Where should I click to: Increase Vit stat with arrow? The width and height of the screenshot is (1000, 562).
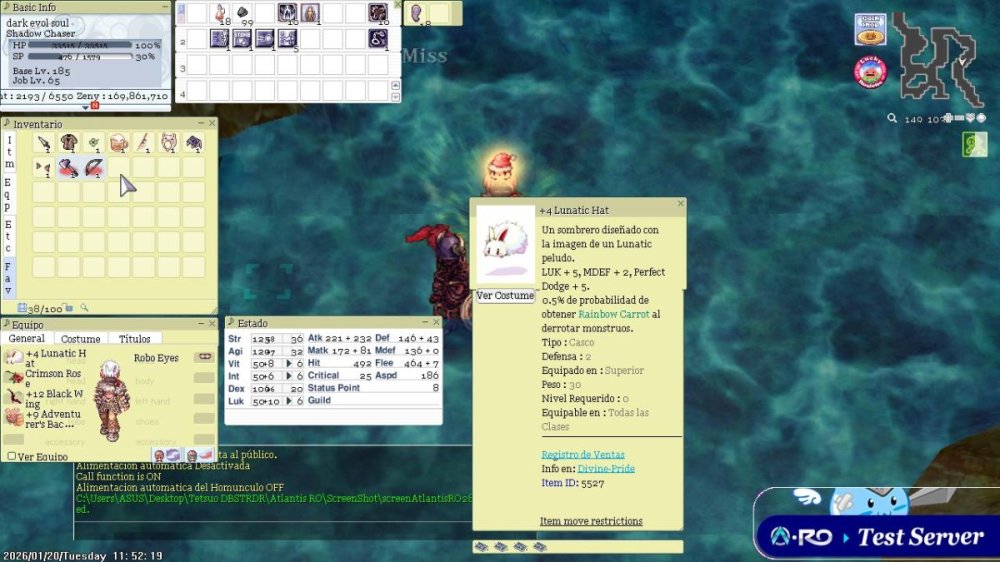click(x=288, y=363)
